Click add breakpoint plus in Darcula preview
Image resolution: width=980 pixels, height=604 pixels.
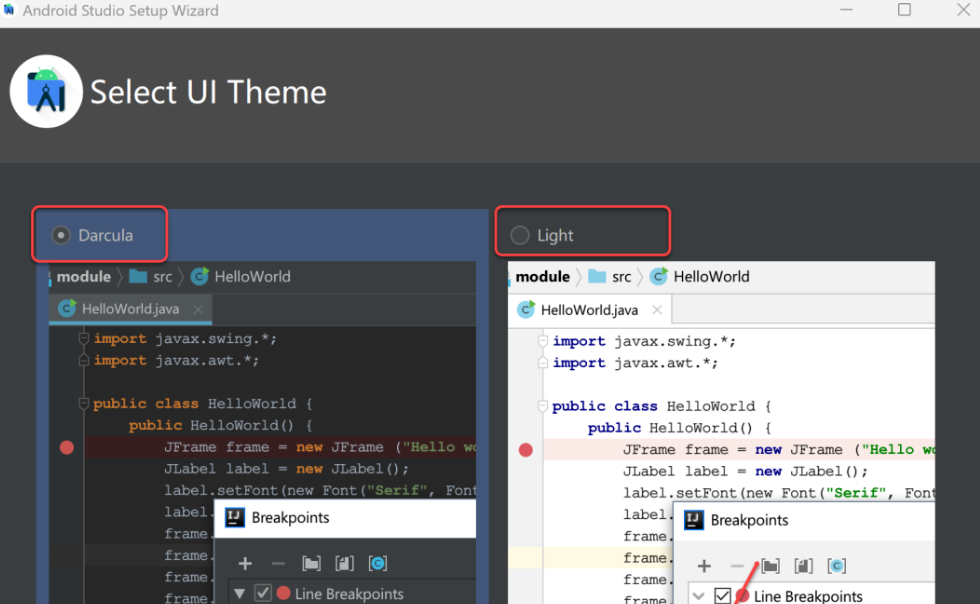[x=245, y=563]
